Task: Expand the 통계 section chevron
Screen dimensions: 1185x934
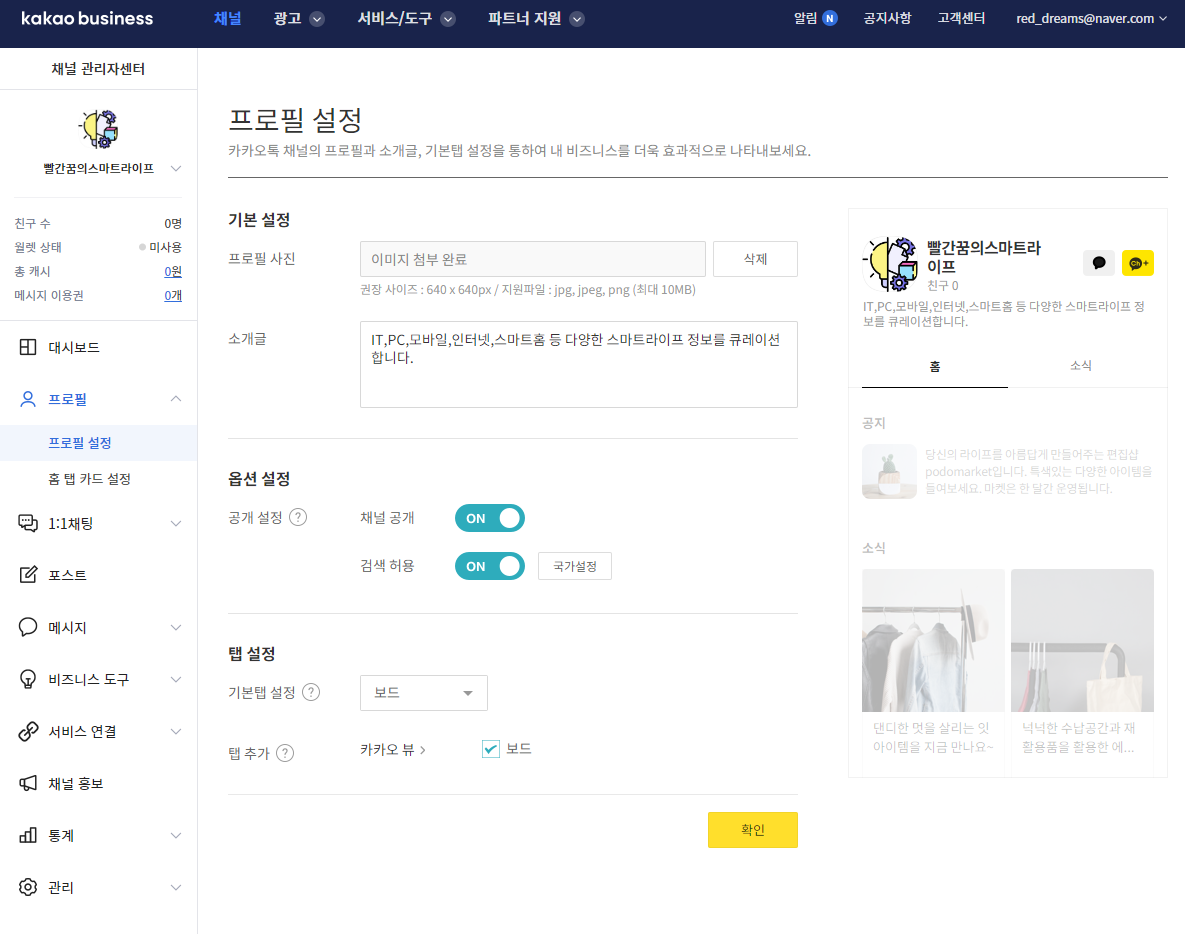Action: (176, 835)
